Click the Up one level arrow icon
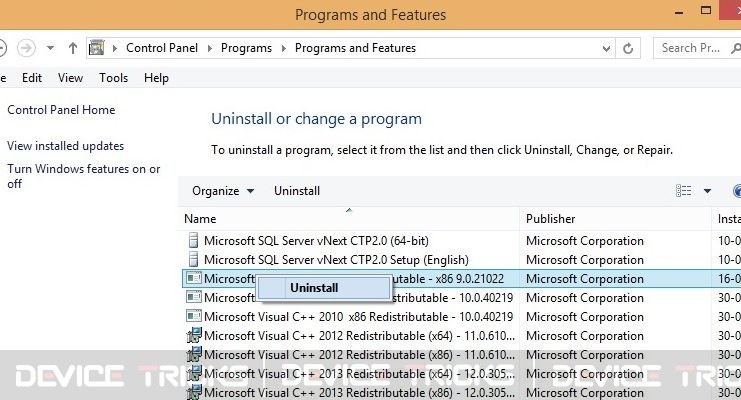This screenshot has height=400, width=741. point(72,48)
